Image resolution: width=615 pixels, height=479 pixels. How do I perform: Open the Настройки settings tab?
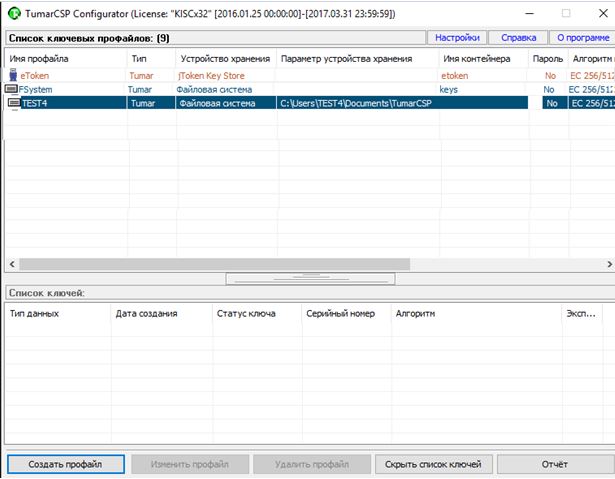click(x=457, y=38)
